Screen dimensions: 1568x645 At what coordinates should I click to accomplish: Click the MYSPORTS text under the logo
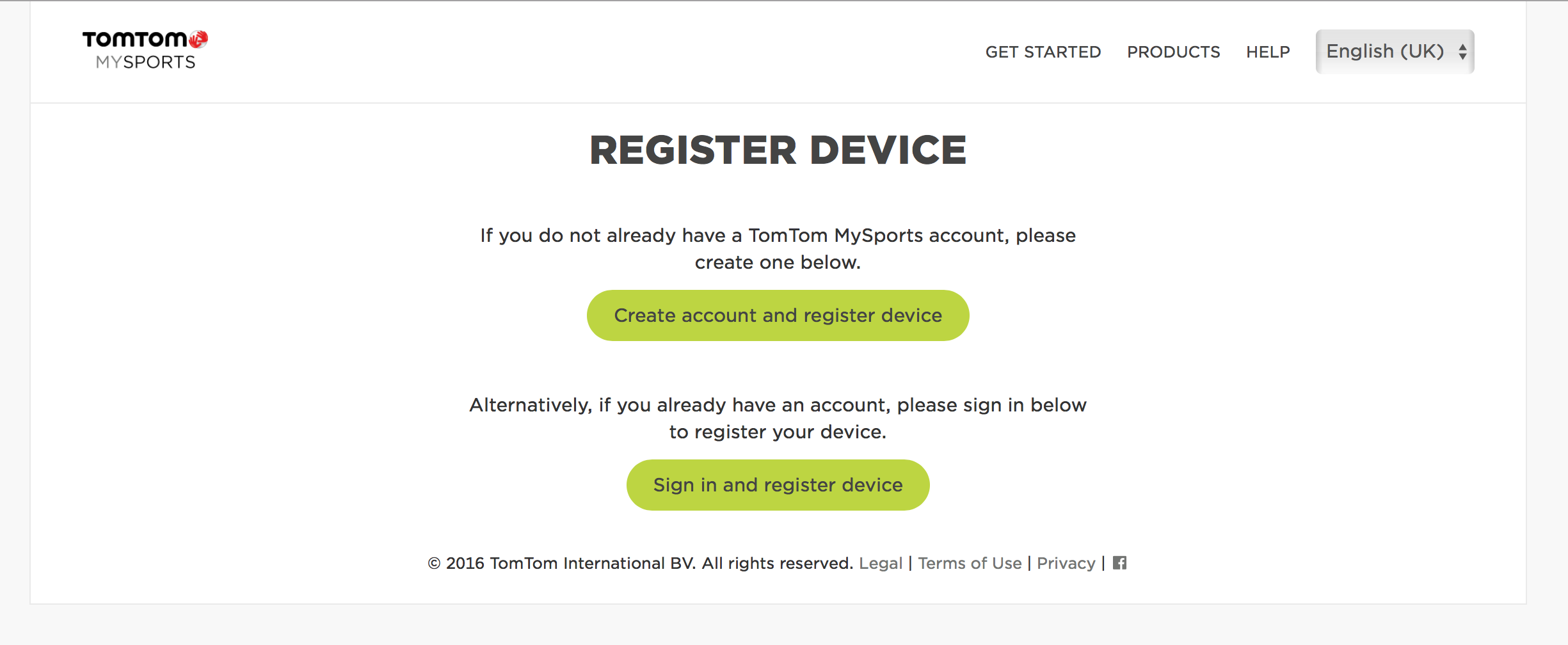[x=145, y=62]
